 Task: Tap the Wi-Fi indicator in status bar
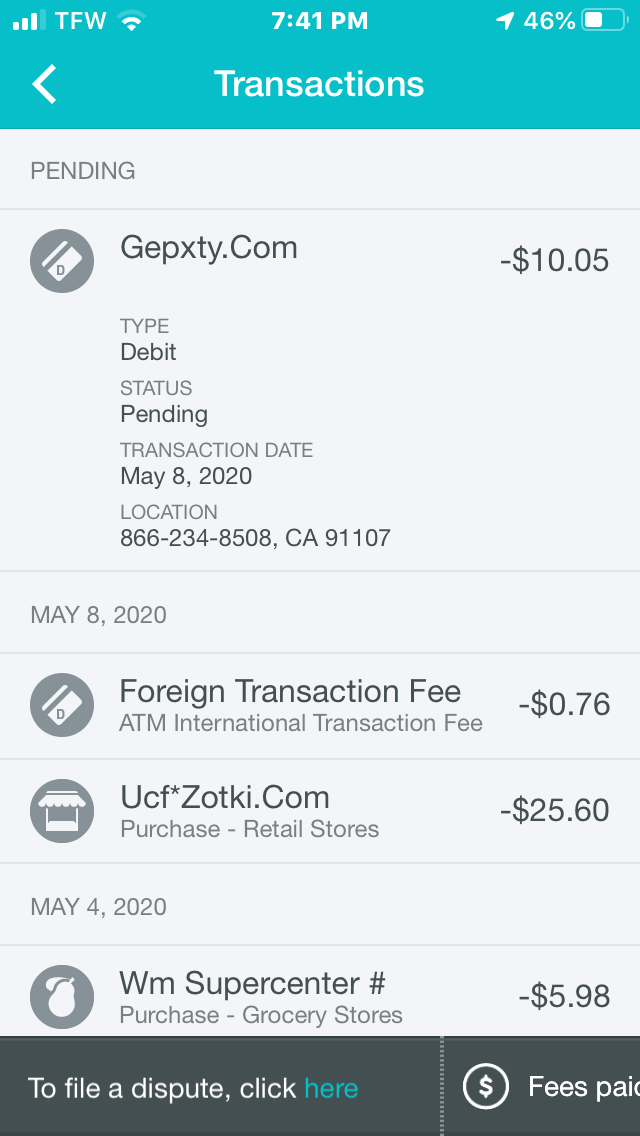click(130, 21)
